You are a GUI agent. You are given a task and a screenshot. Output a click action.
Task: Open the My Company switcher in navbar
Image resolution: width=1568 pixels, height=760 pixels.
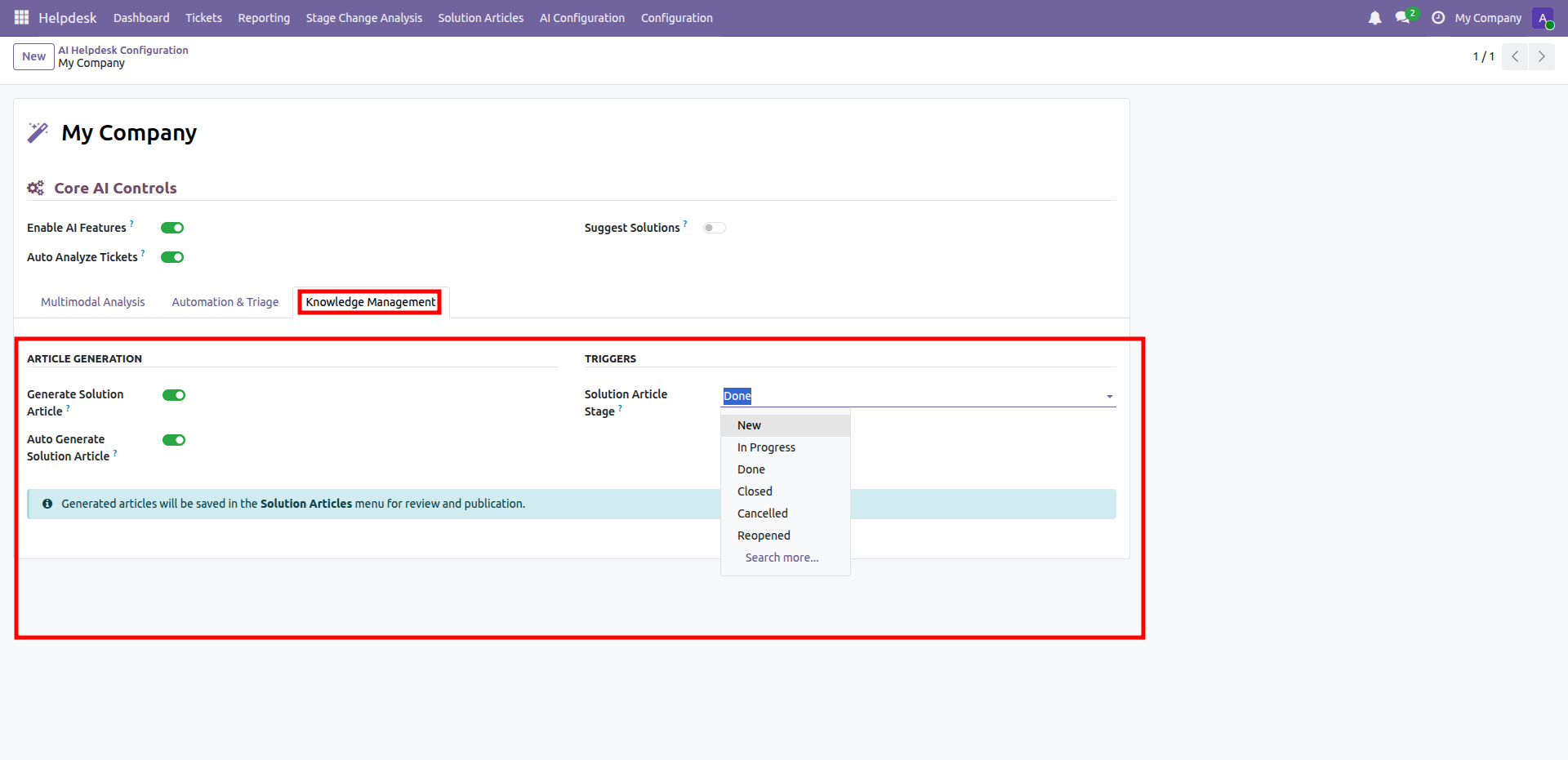(1488, 18)
